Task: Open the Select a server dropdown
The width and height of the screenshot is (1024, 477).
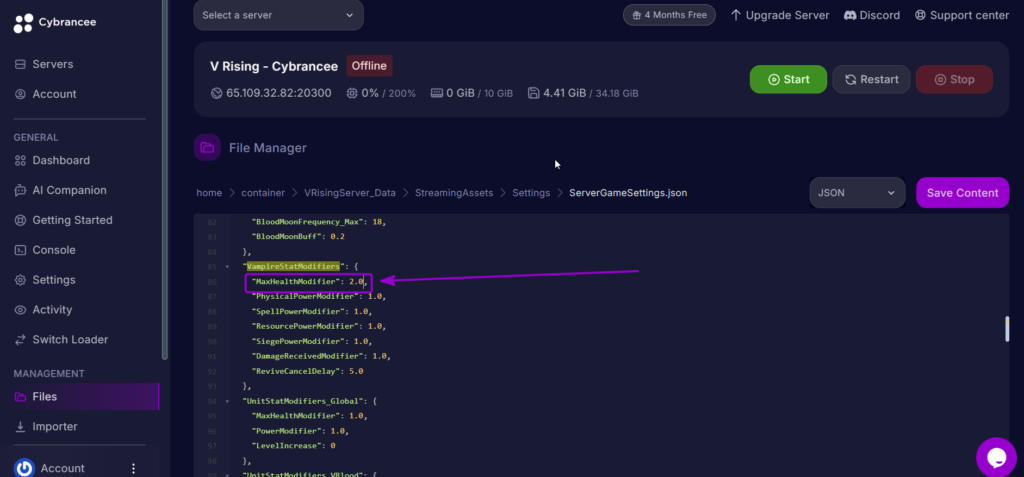Action: coord(279,15)
